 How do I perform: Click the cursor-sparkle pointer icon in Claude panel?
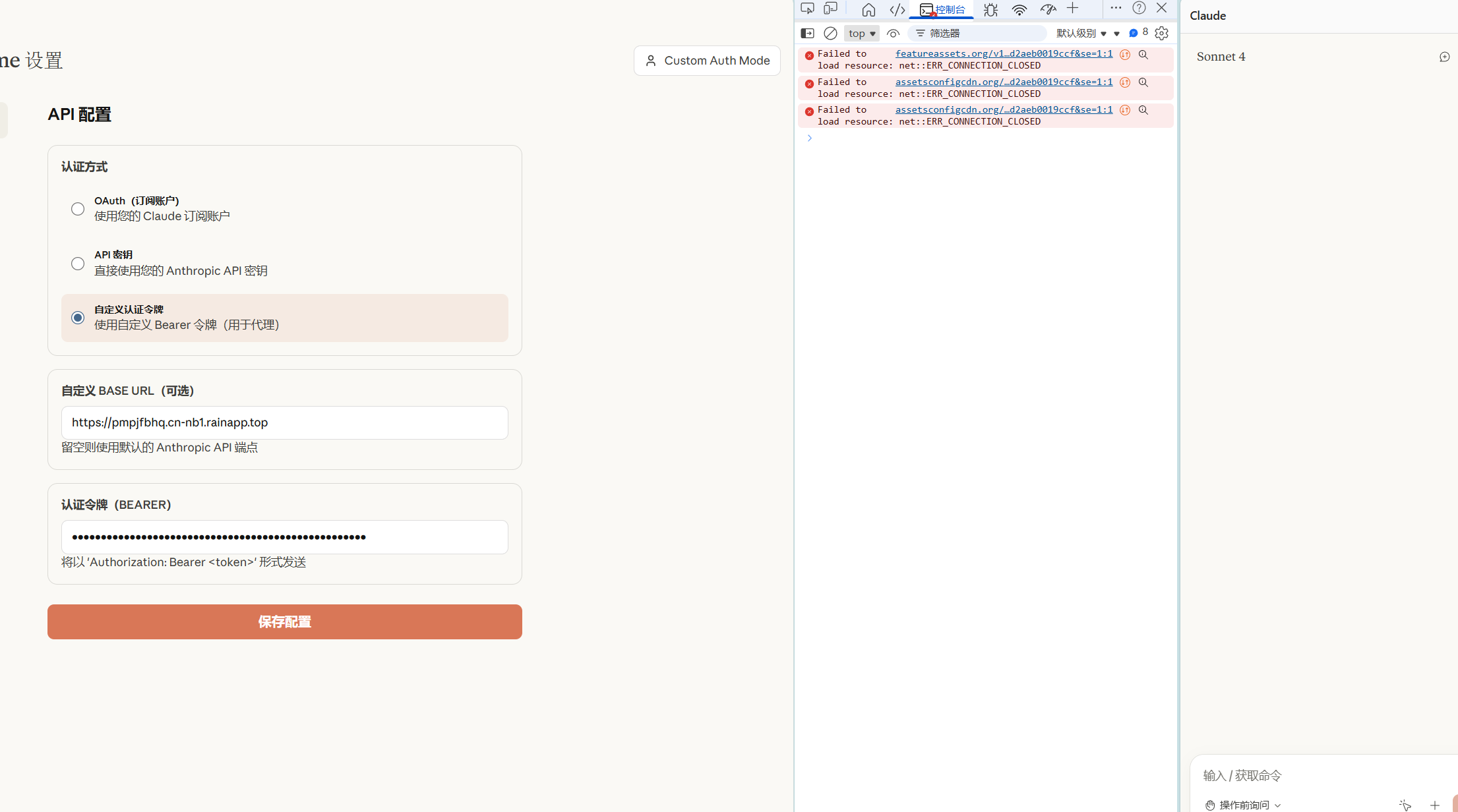(1405, 805)
